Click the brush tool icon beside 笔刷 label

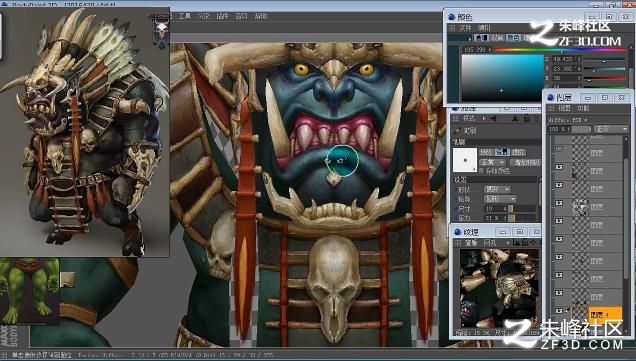pos(458,131)
